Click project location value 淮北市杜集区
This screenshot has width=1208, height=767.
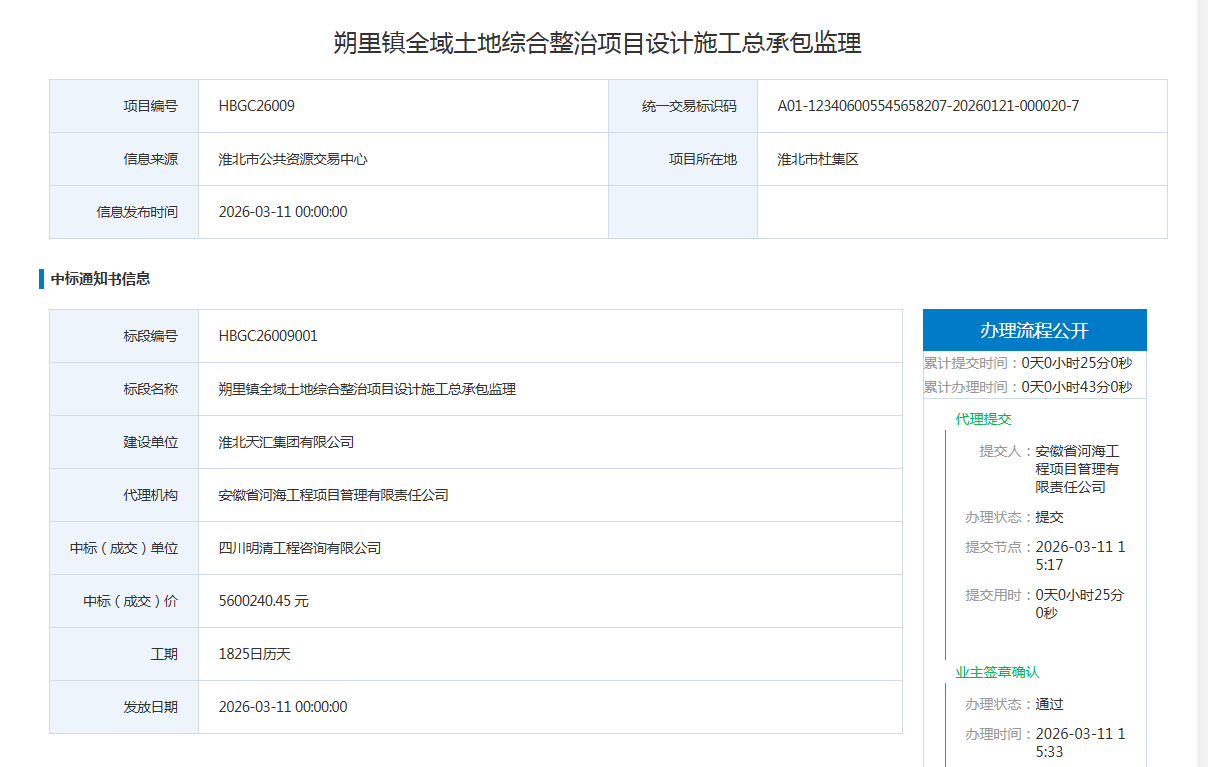pos(818,159)
